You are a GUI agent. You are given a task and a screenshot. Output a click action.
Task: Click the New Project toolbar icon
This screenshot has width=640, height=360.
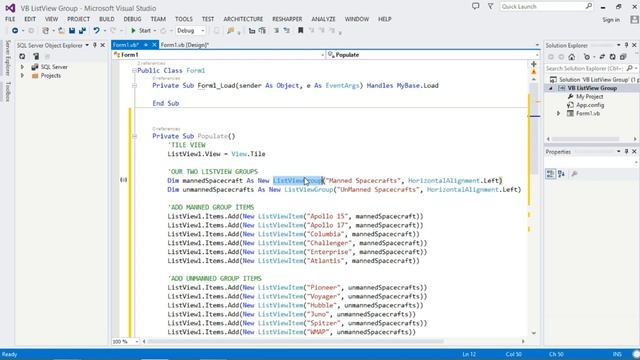point(45,31)
